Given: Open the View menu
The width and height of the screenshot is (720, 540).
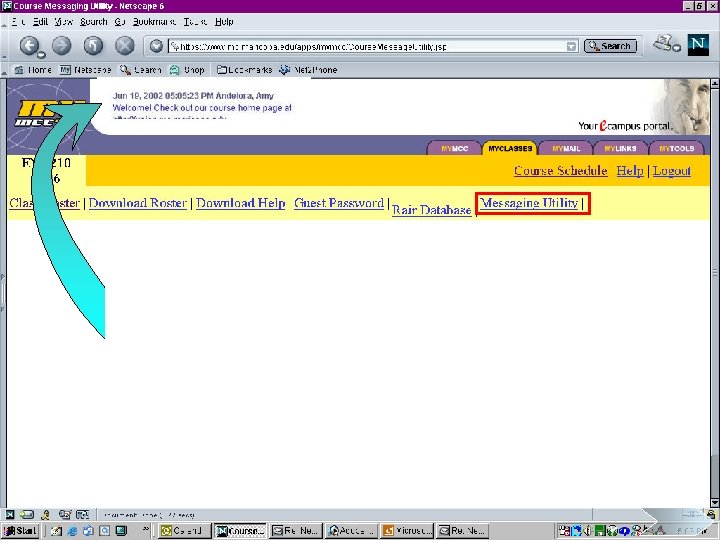Looking at the screenshot, I should pos(64,22).
